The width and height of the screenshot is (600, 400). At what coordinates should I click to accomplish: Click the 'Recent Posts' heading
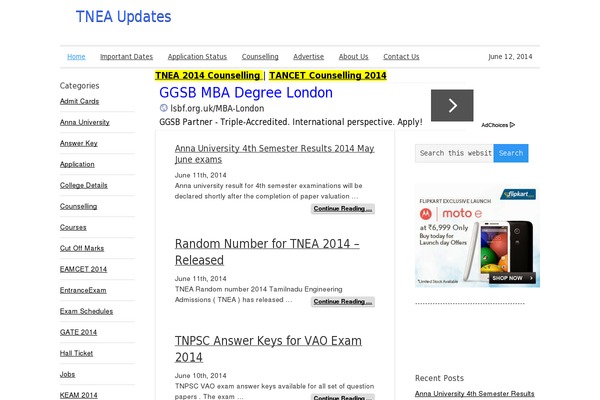(x=439, y=378)
